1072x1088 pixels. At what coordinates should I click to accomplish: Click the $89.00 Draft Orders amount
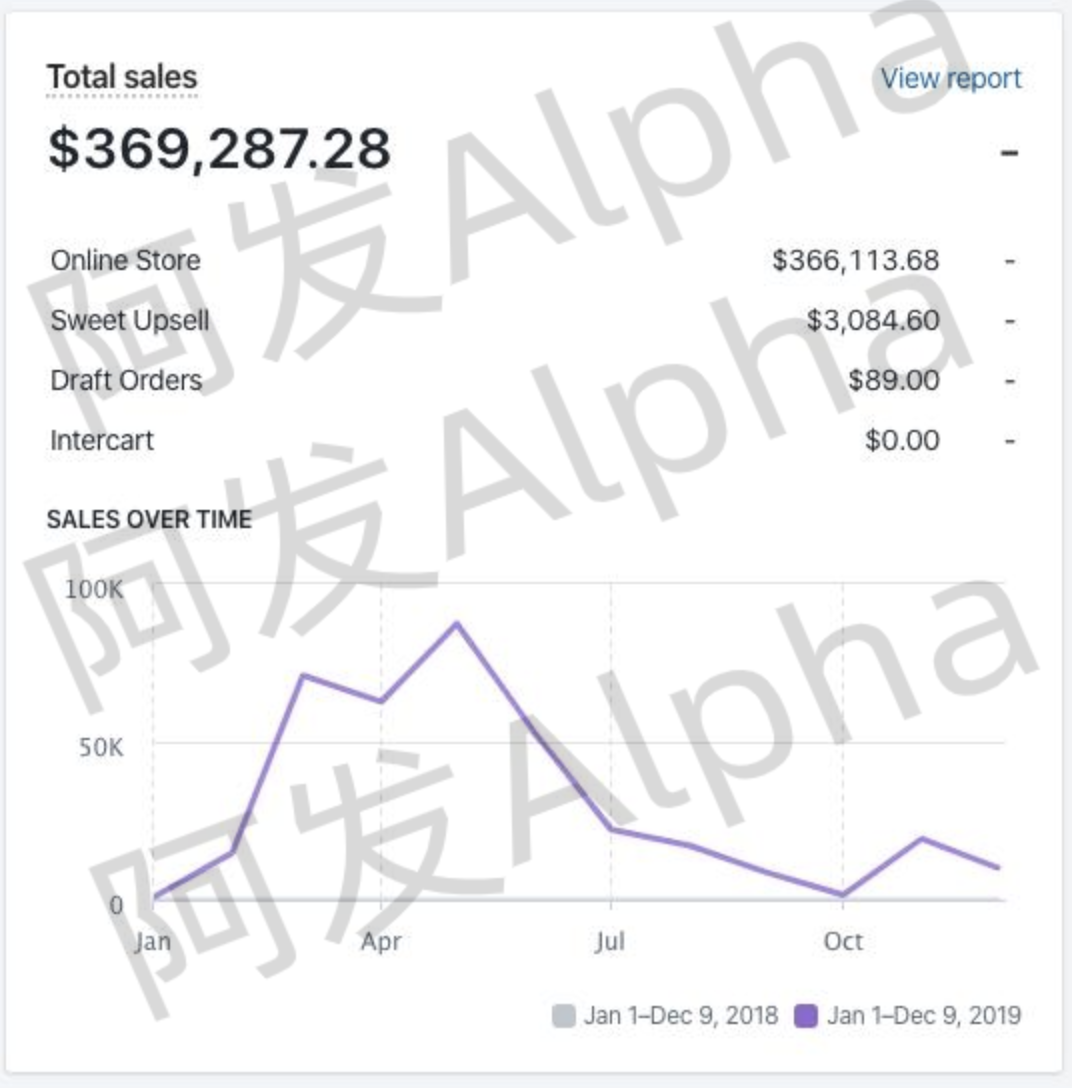(894, 381)
